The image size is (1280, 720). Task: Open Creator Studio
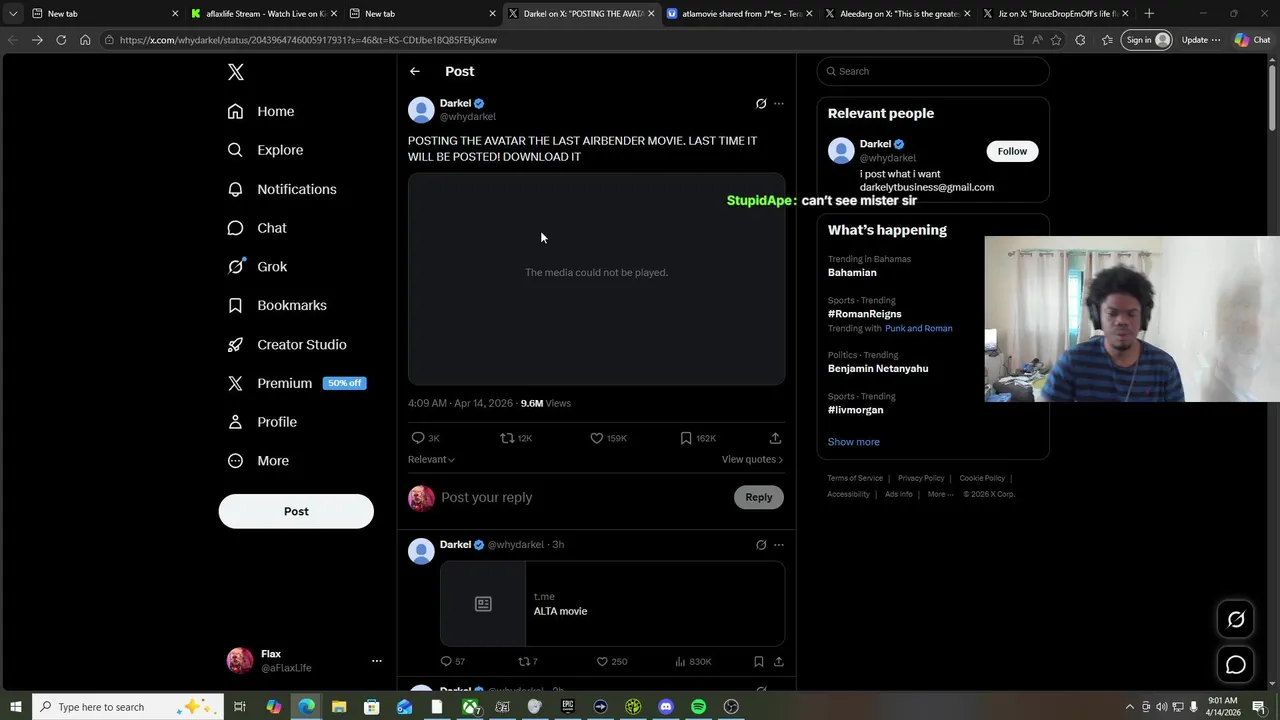click(x=287, y=344)
